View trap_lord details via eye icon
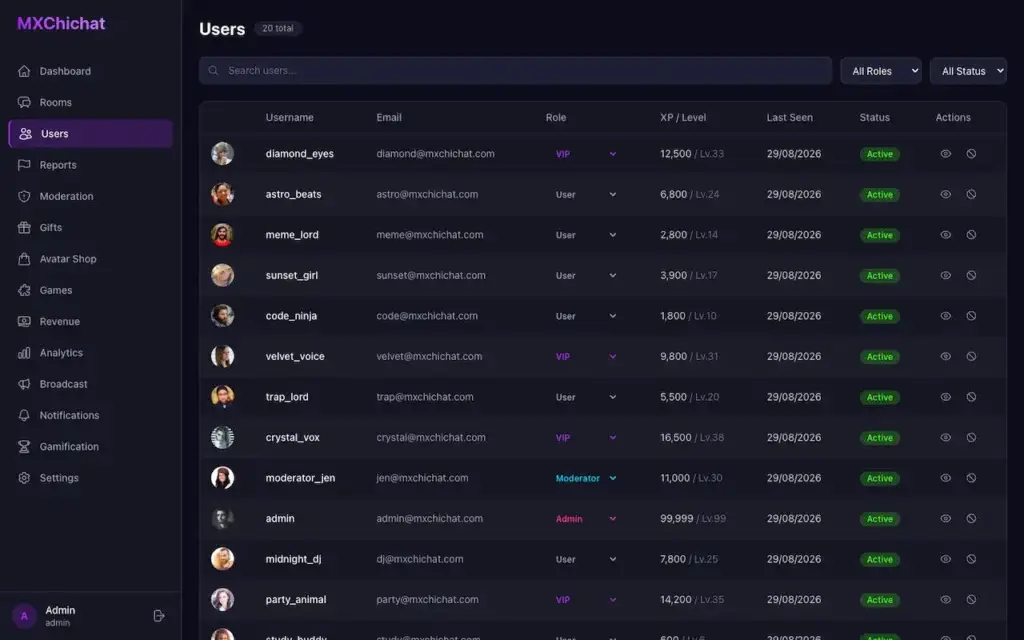The height and width of the screenshot is (640, 1024). [945, 397]
